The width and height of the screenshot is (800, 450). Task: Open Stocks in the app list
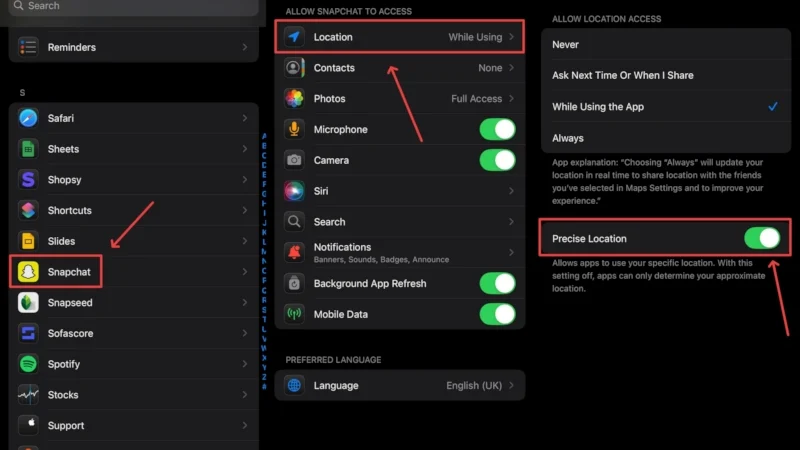coord(134,394)
